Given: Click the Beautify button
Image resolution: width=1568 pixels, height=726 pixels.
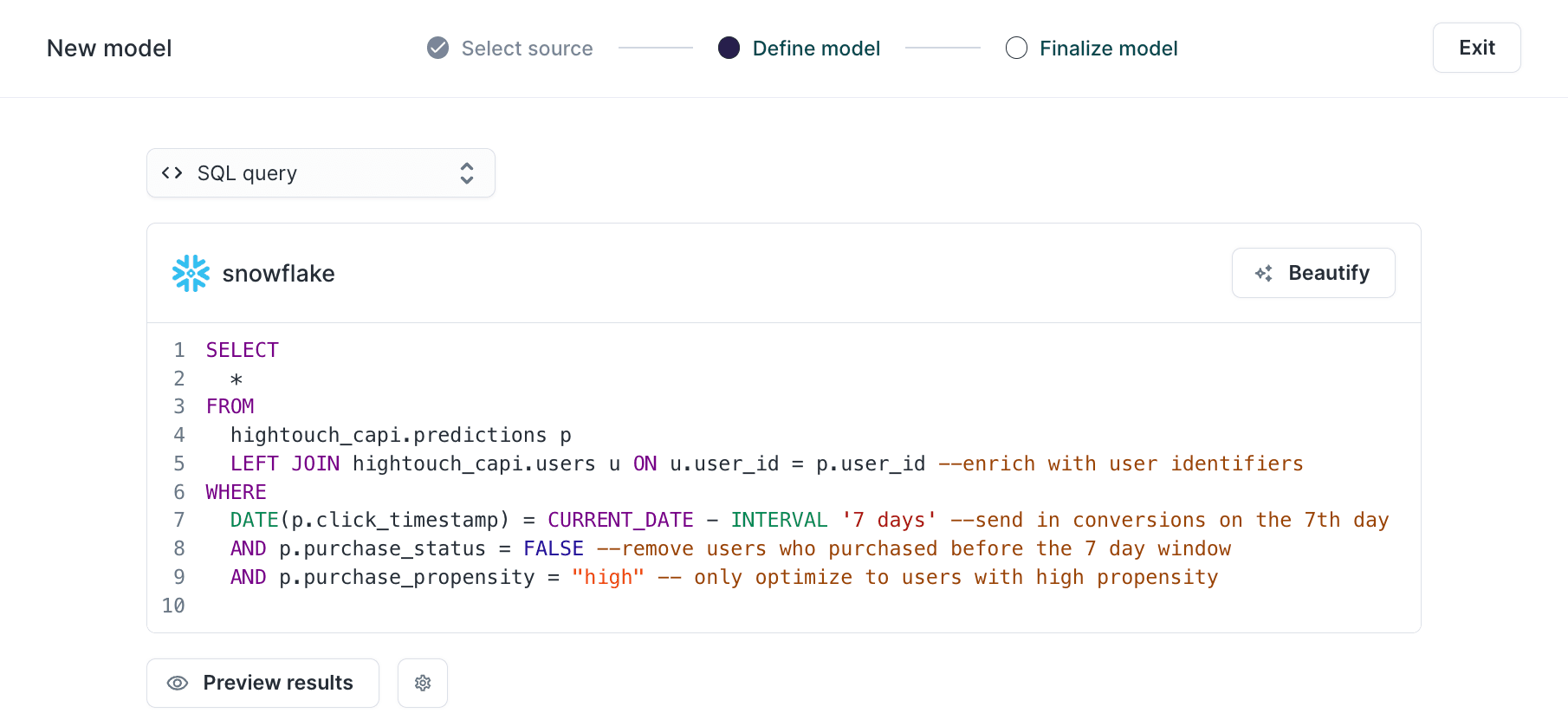Looking at the screenshot, I should click(x=1312, y=274).
